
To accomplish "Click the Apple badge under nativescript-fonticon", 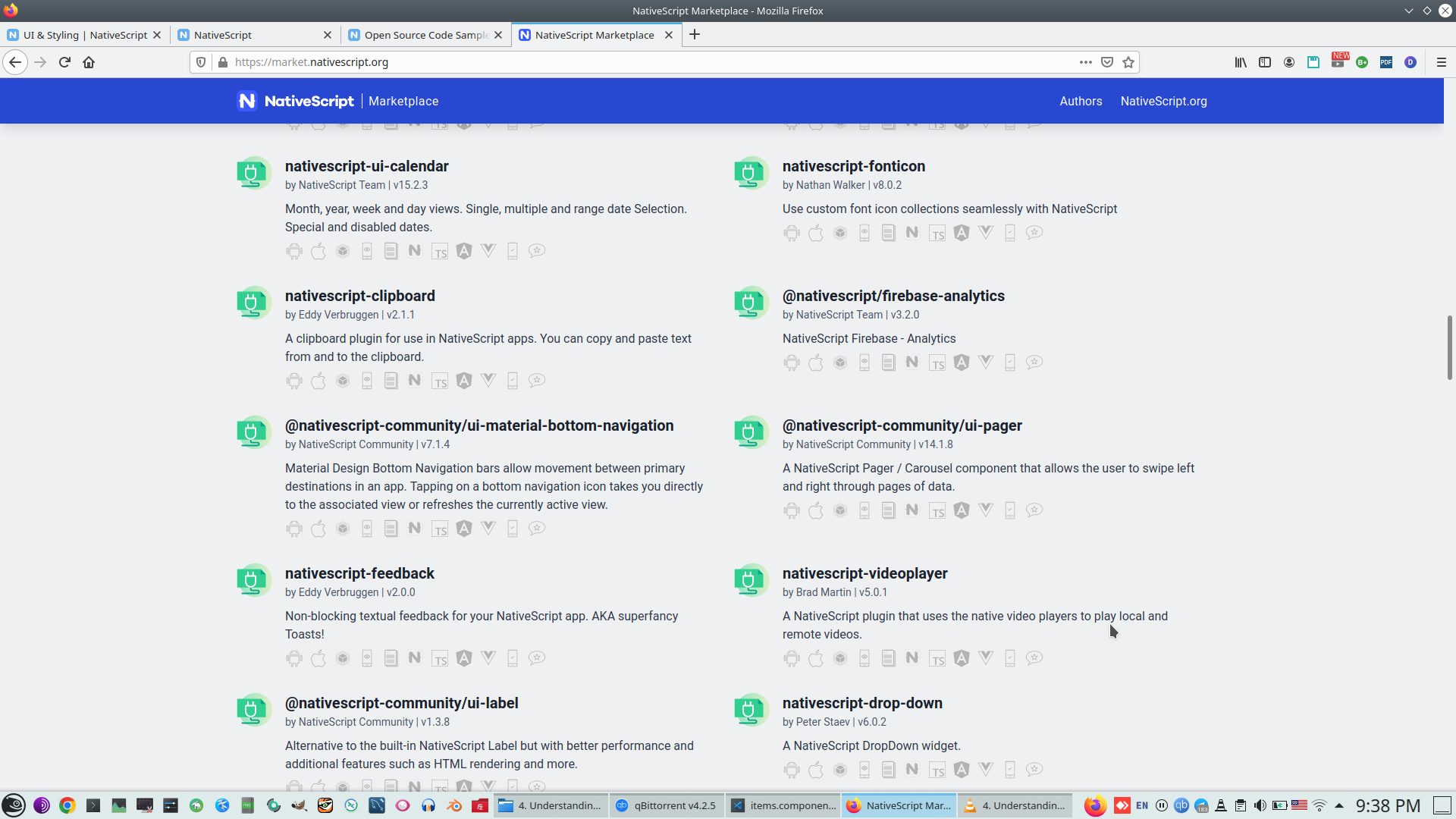I will (816, 233).
